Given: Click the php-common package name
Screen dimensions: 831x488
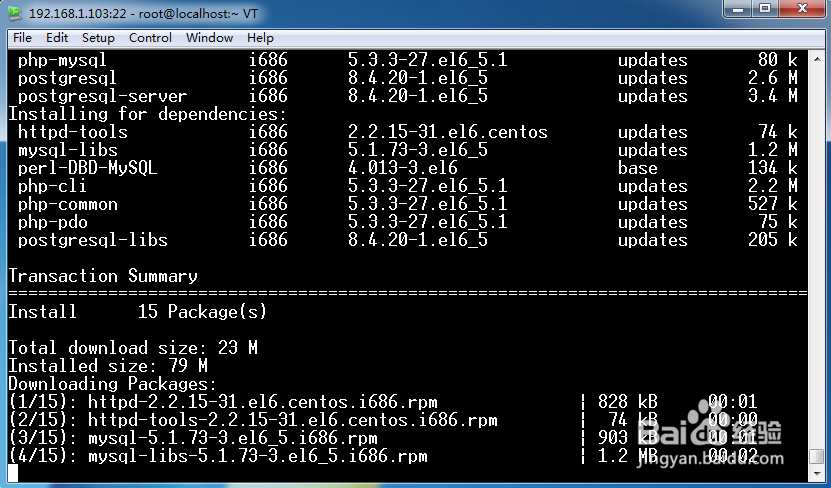Looking at the screenshot, I should [67, 204].
